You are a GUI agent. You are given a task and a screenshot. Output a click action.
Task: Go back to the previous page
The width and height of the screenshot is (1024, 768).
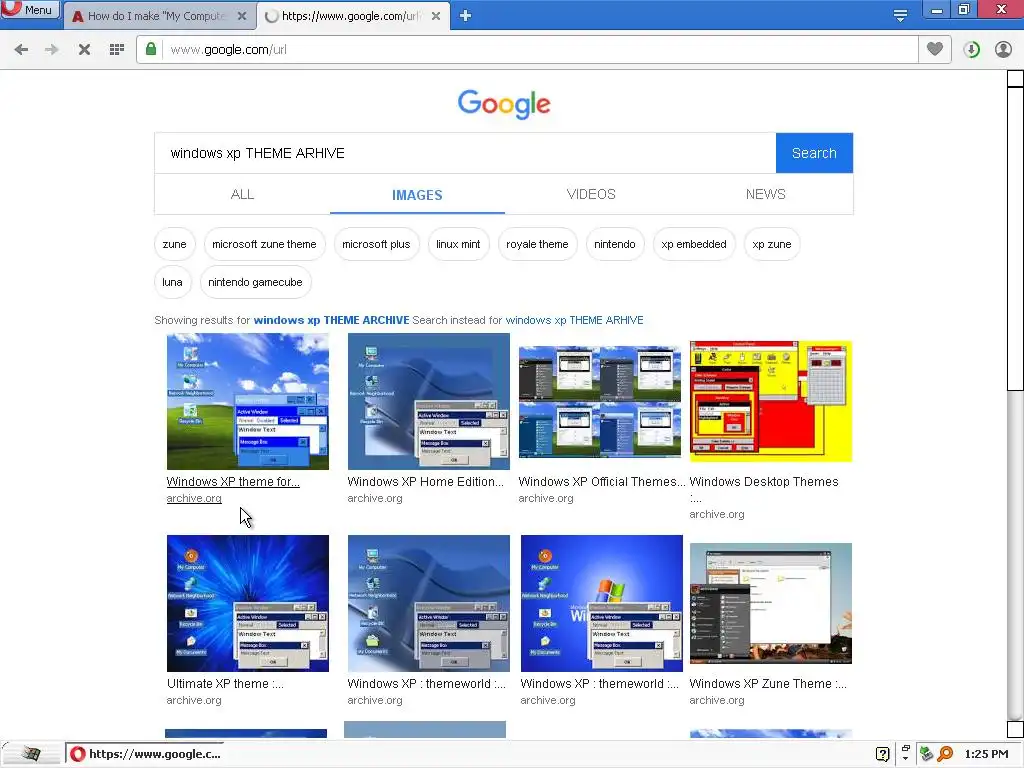(x=21, y=50)
